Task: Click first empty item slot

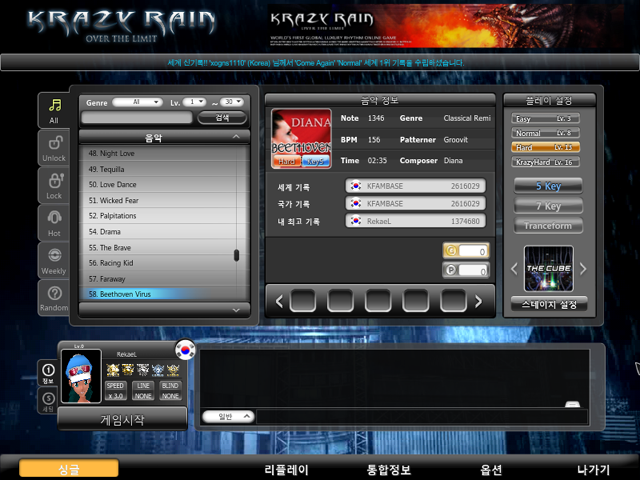Action: pyautogui.click(x=302, y=301)
